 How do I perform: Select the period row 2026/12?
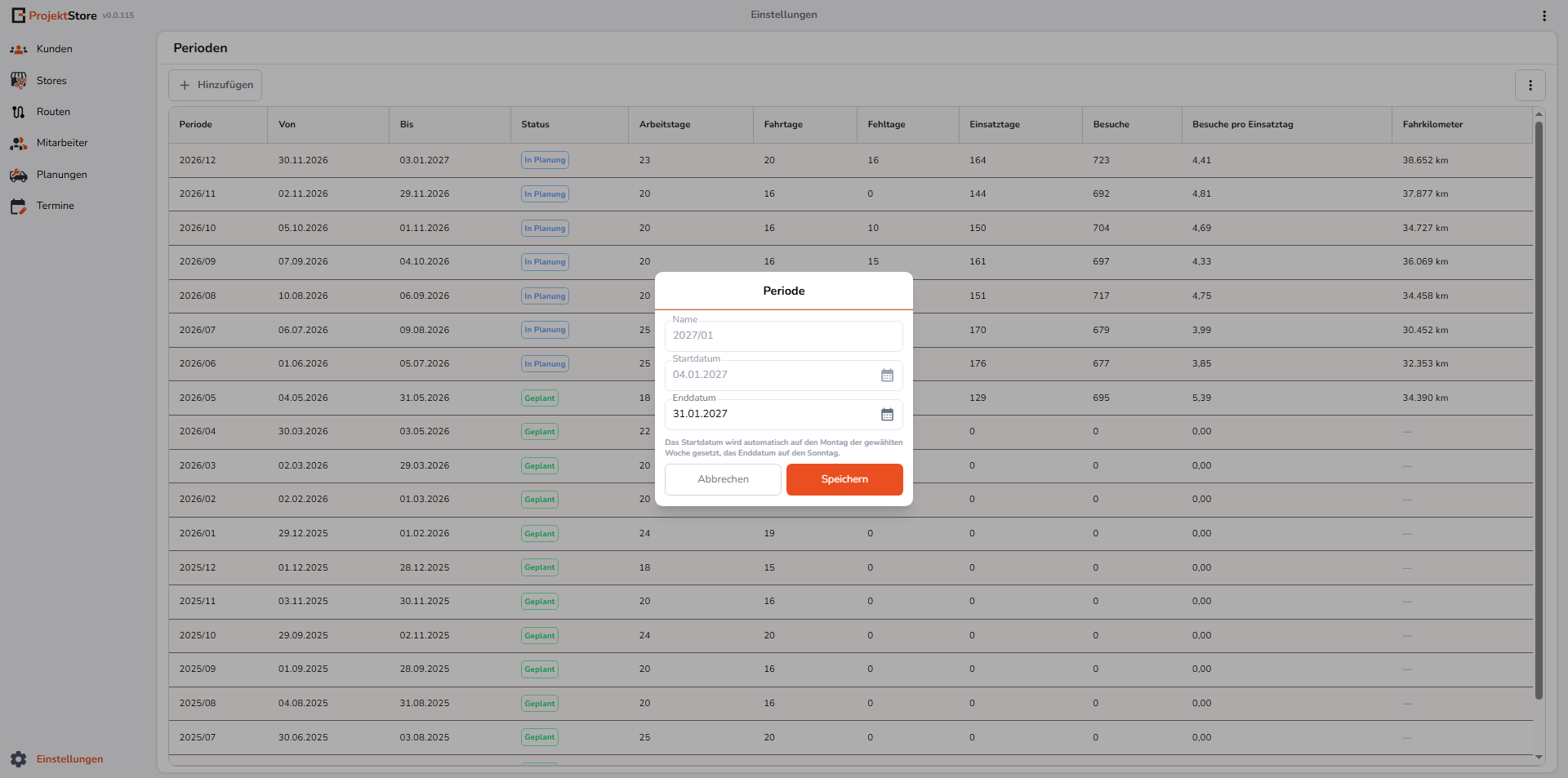tap(850, 160)
